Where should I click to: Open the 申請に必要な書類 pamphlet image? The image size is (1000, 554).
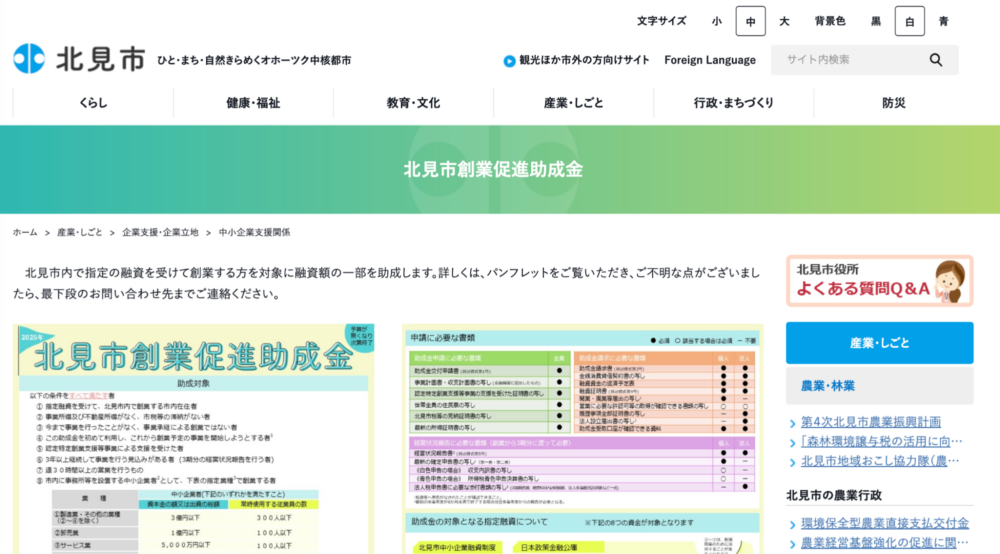coord(582,439)
